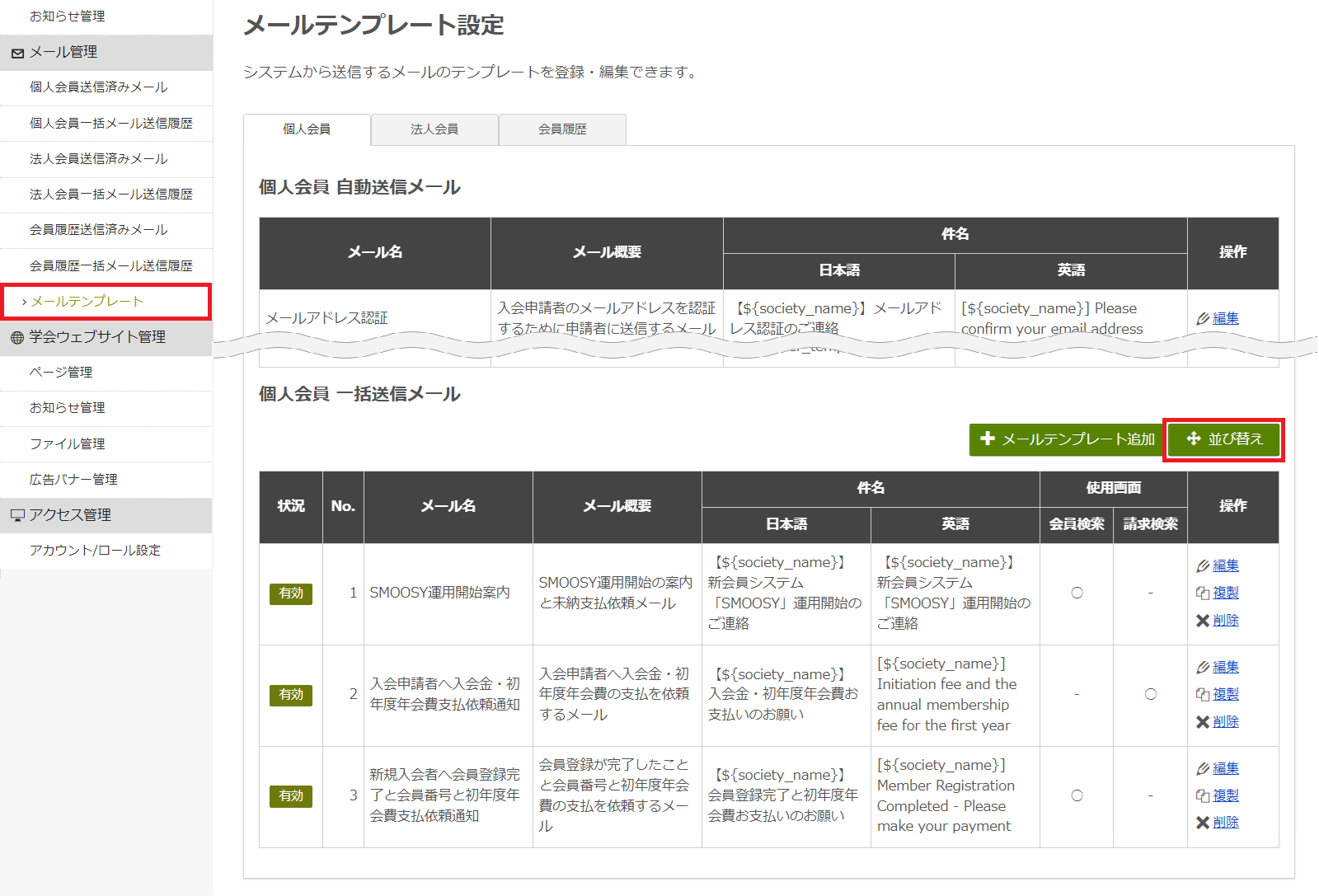Screen dimensions: 1319x896
Task: Click 会員検索 circle in row No. 3
Action: pyautogui.click(x=1077, y=795)
